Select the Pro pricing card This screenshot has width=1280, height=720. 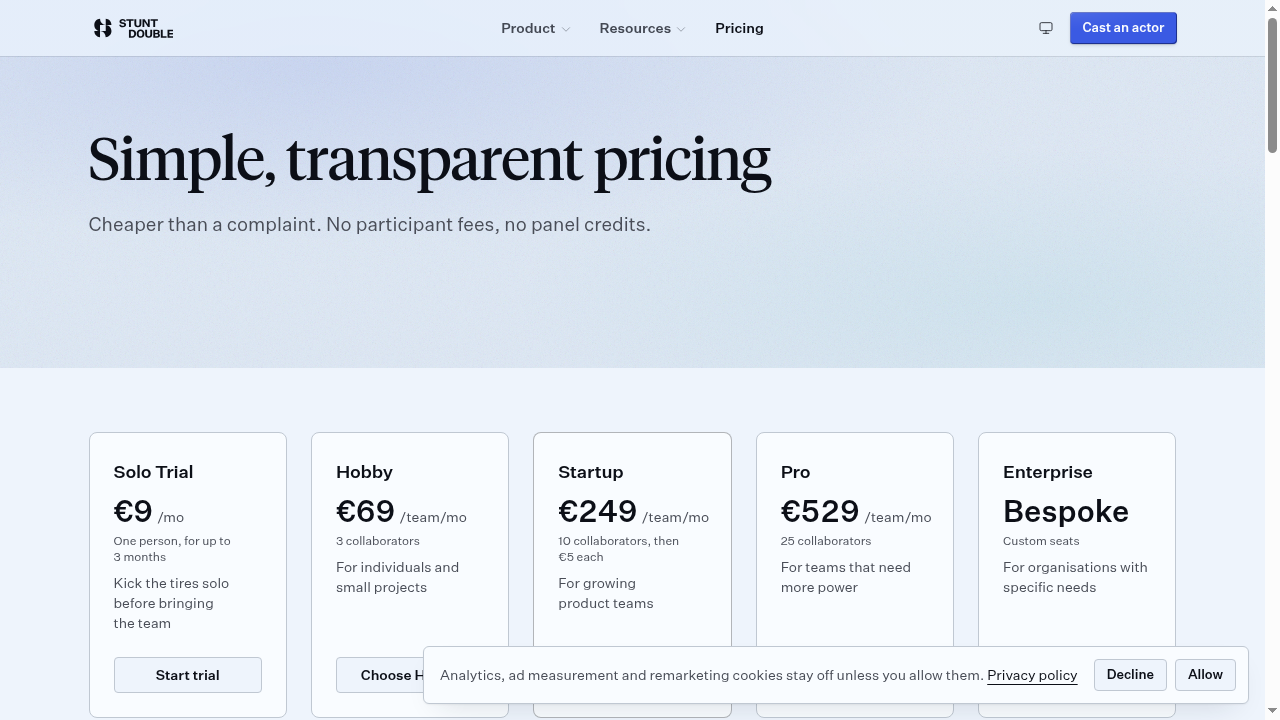[855, 540]
